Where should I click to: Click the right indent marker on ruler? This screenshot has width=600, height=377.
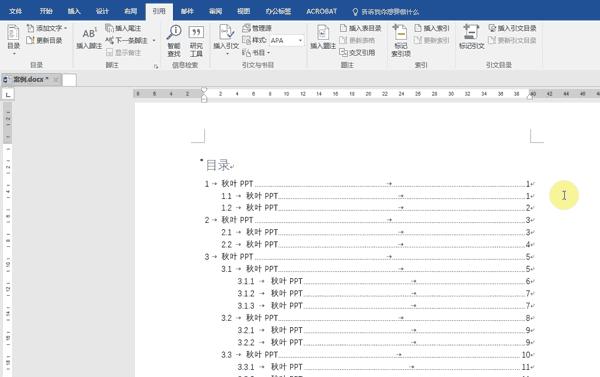530,97
